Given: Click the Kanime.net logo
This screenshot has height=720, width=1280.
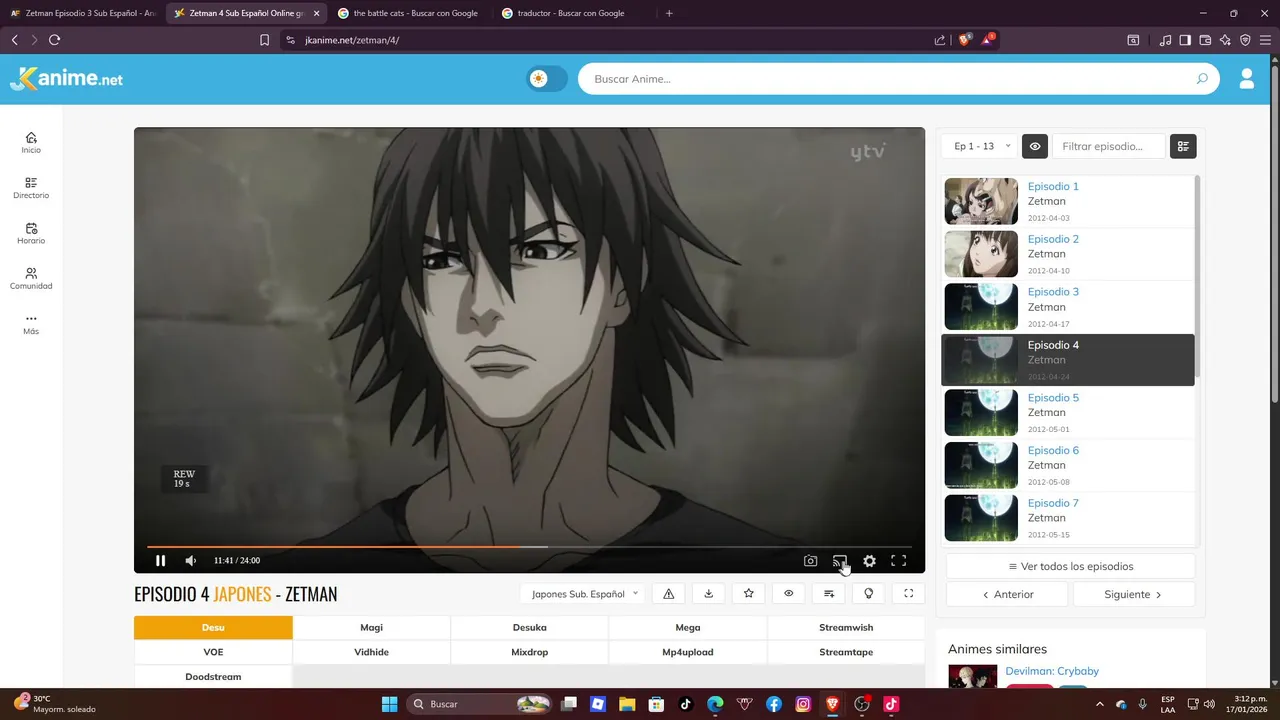Looking at the screenshot, I should [66, 79].
